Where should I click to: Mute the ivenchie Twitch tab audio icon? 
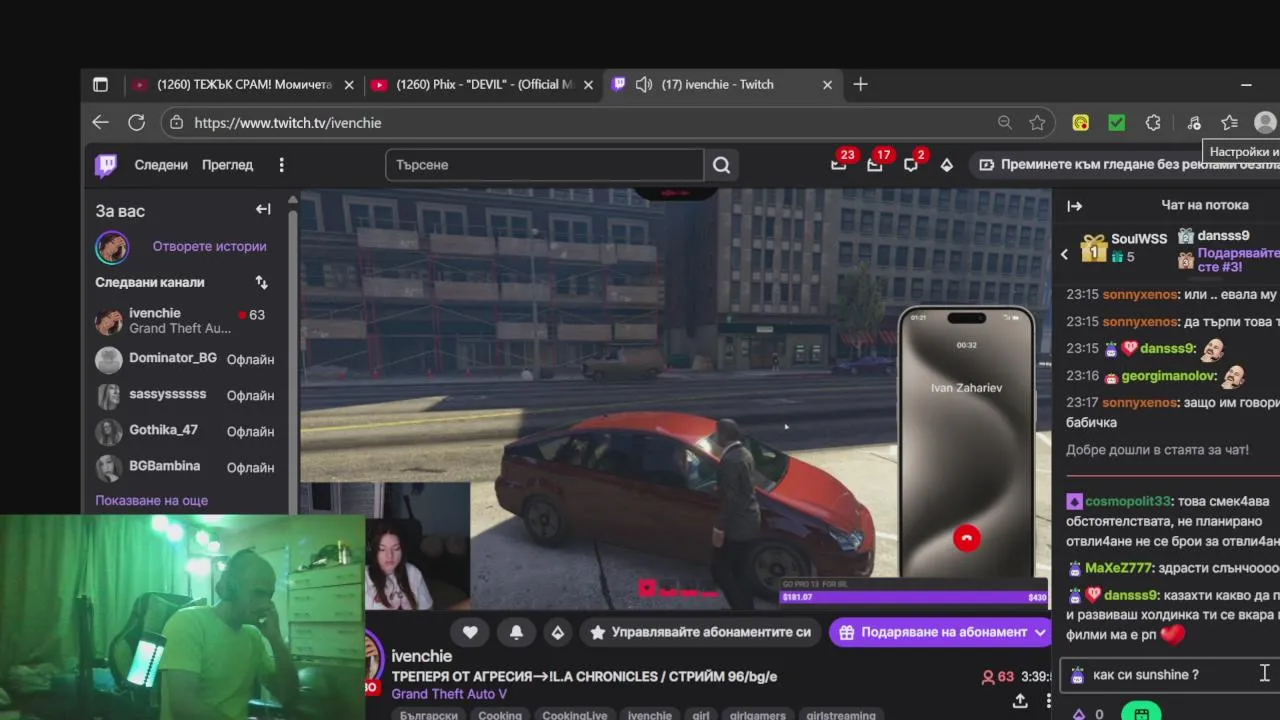(x=644, y=85)
